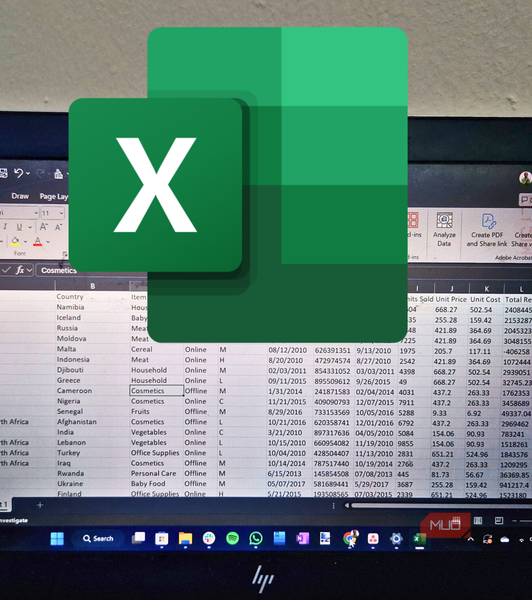Open the Page Layout ribbon tab
Image resolution: width=532 pixels, height=600 pixels.
[54, 196]
